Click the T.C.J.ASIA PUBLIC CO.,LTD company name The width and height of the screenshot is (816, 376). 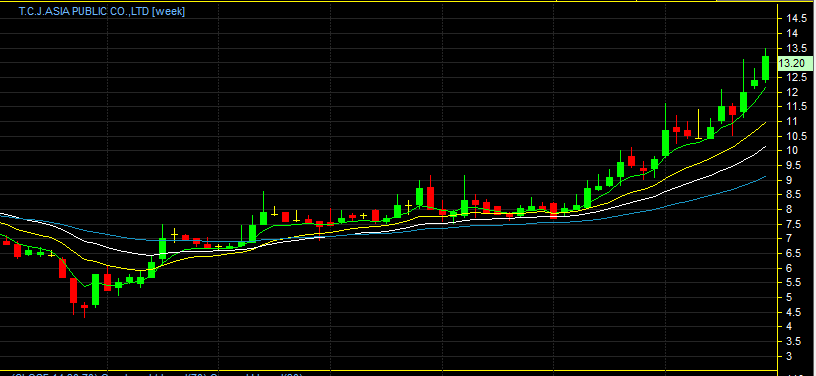tap(84, 11)
